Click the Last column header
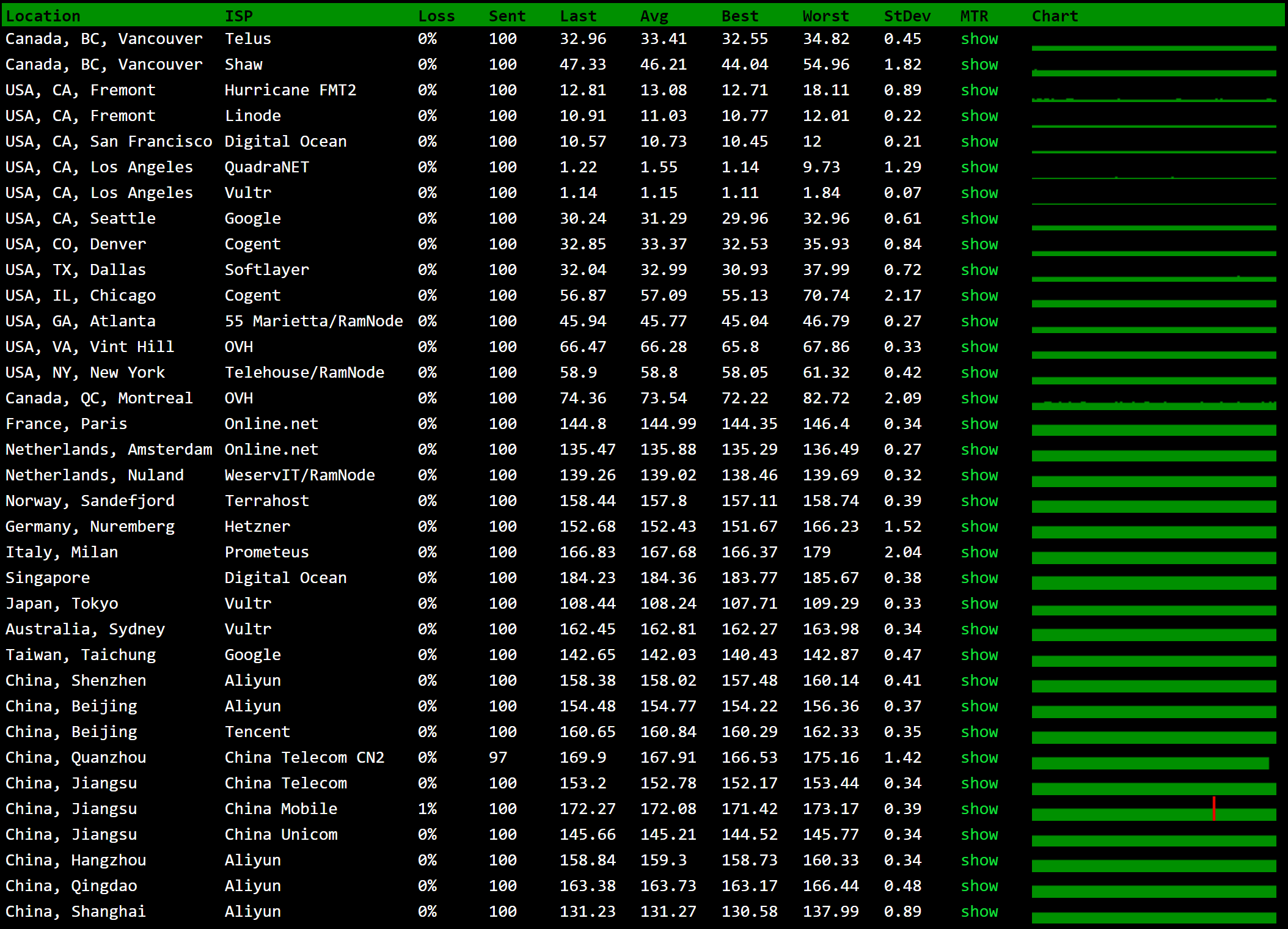This screenshot has height=929, width=1288. (578, 17)
